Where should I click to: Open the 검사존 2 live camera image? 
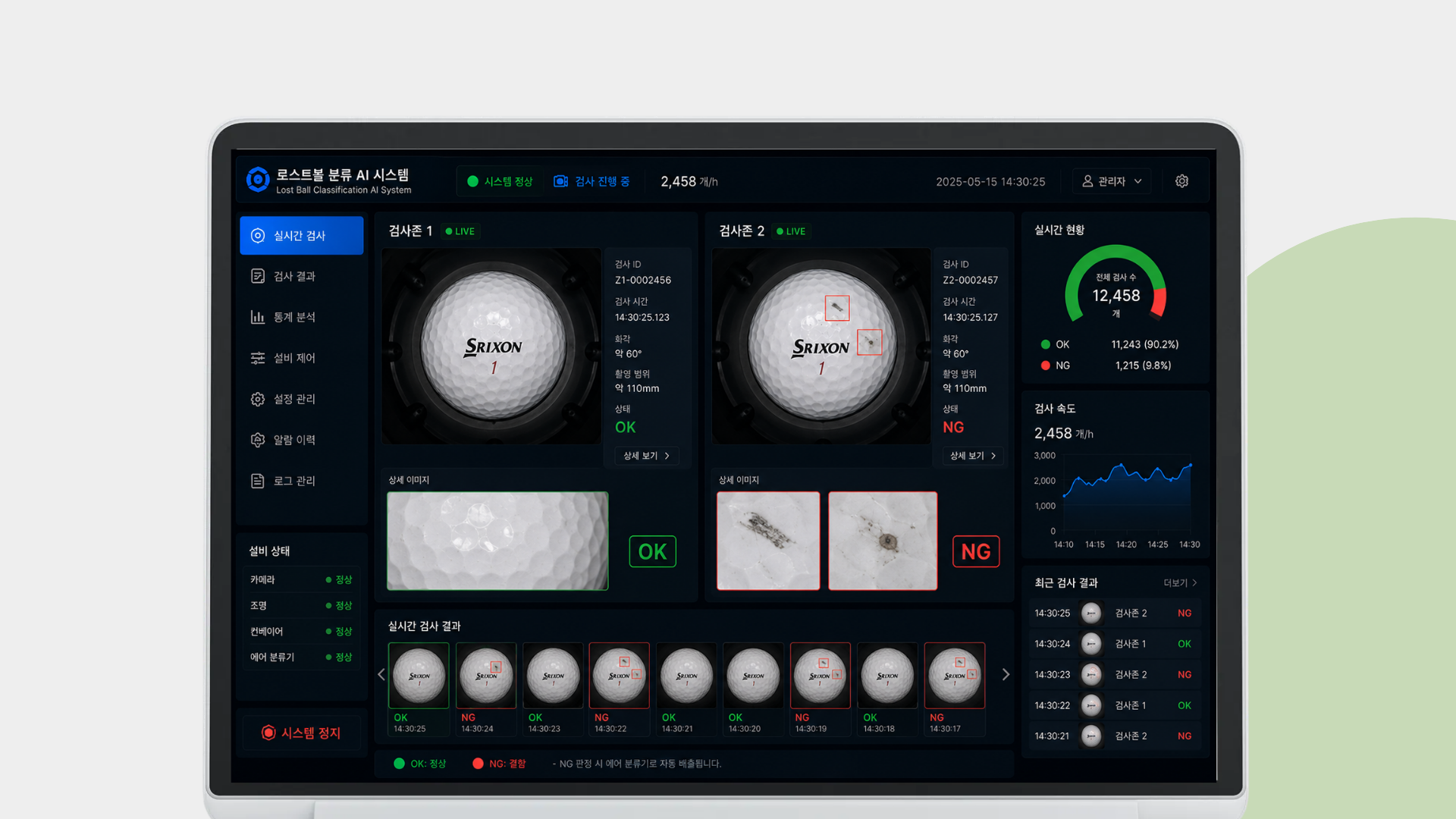(821, 346)
